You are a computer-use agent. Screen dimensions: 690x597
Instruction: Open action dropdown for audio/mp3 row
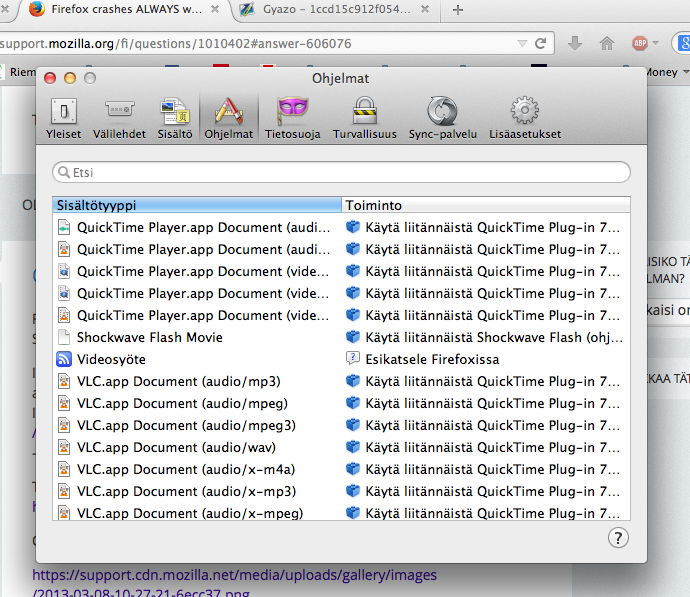click(x=486, y=381)
